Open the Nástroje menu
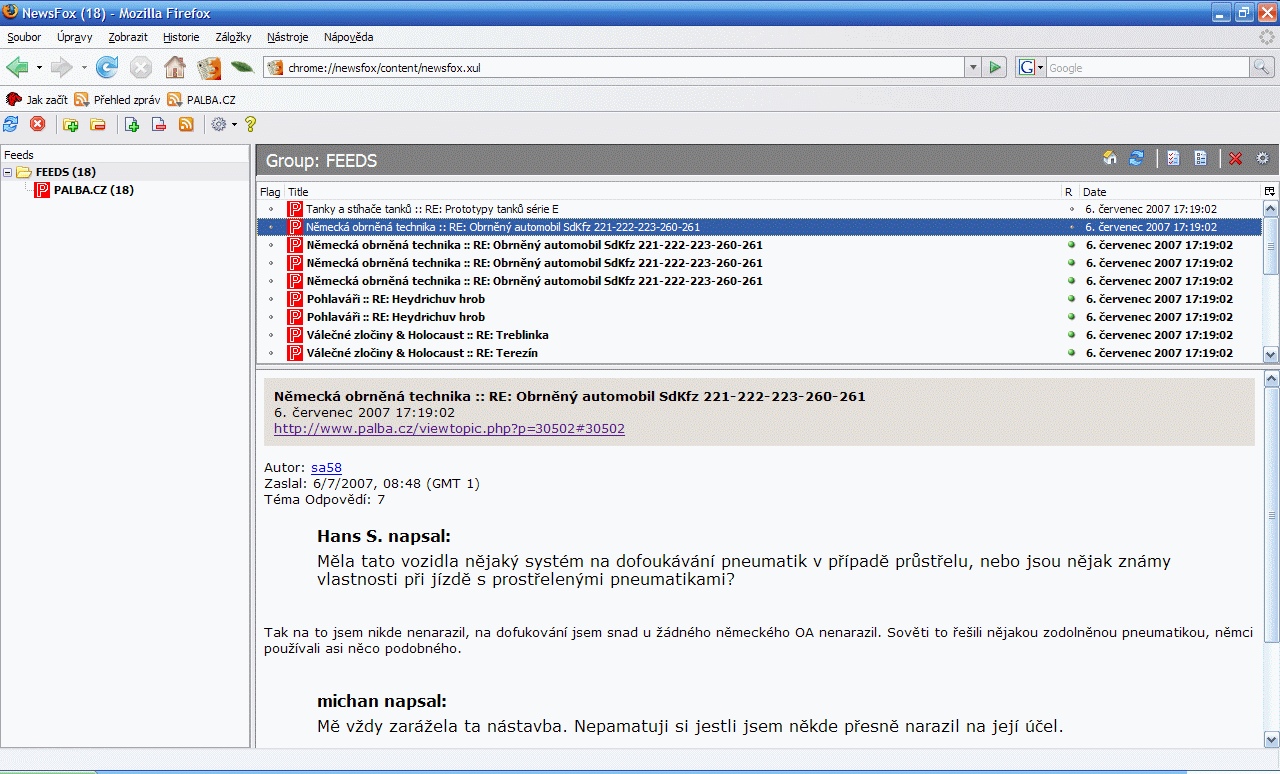 click(x=288, y=37)
